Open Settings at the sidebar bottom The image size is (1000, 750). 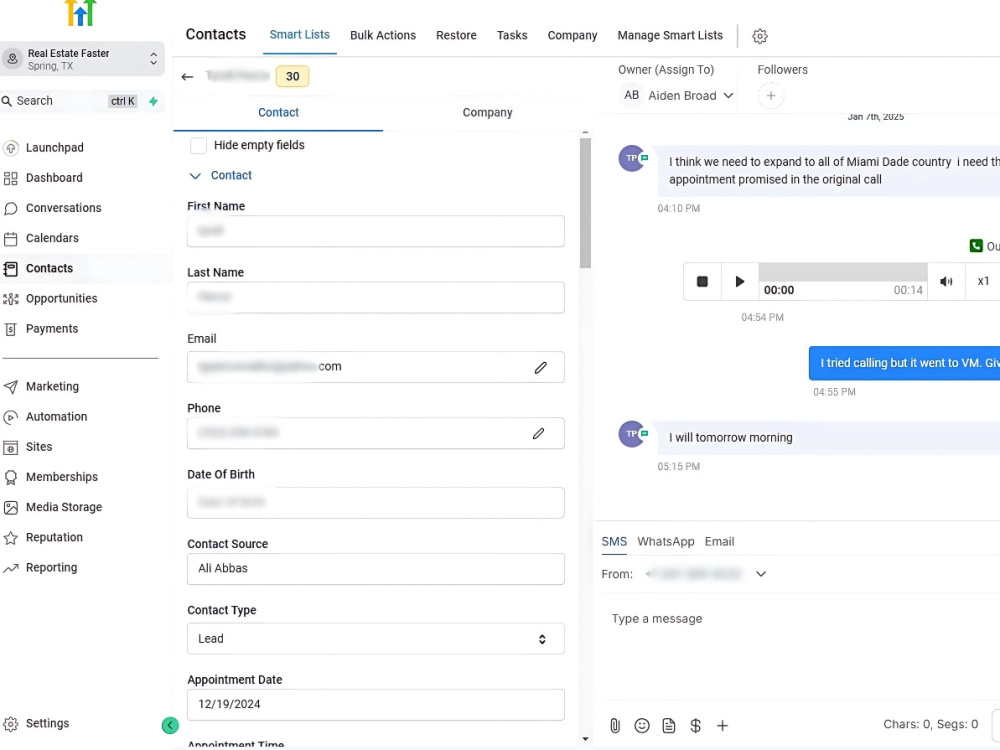(x=47, y=723)
